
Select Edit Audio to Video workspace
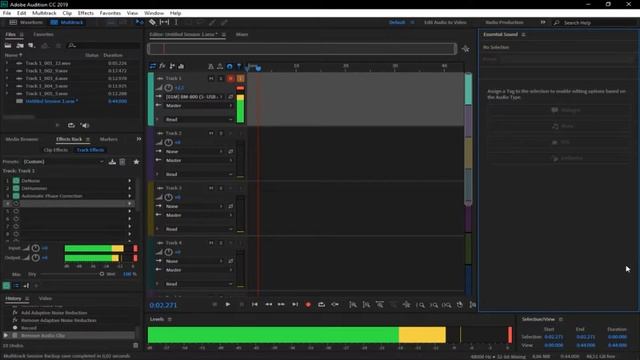click(x=445, y=22)
